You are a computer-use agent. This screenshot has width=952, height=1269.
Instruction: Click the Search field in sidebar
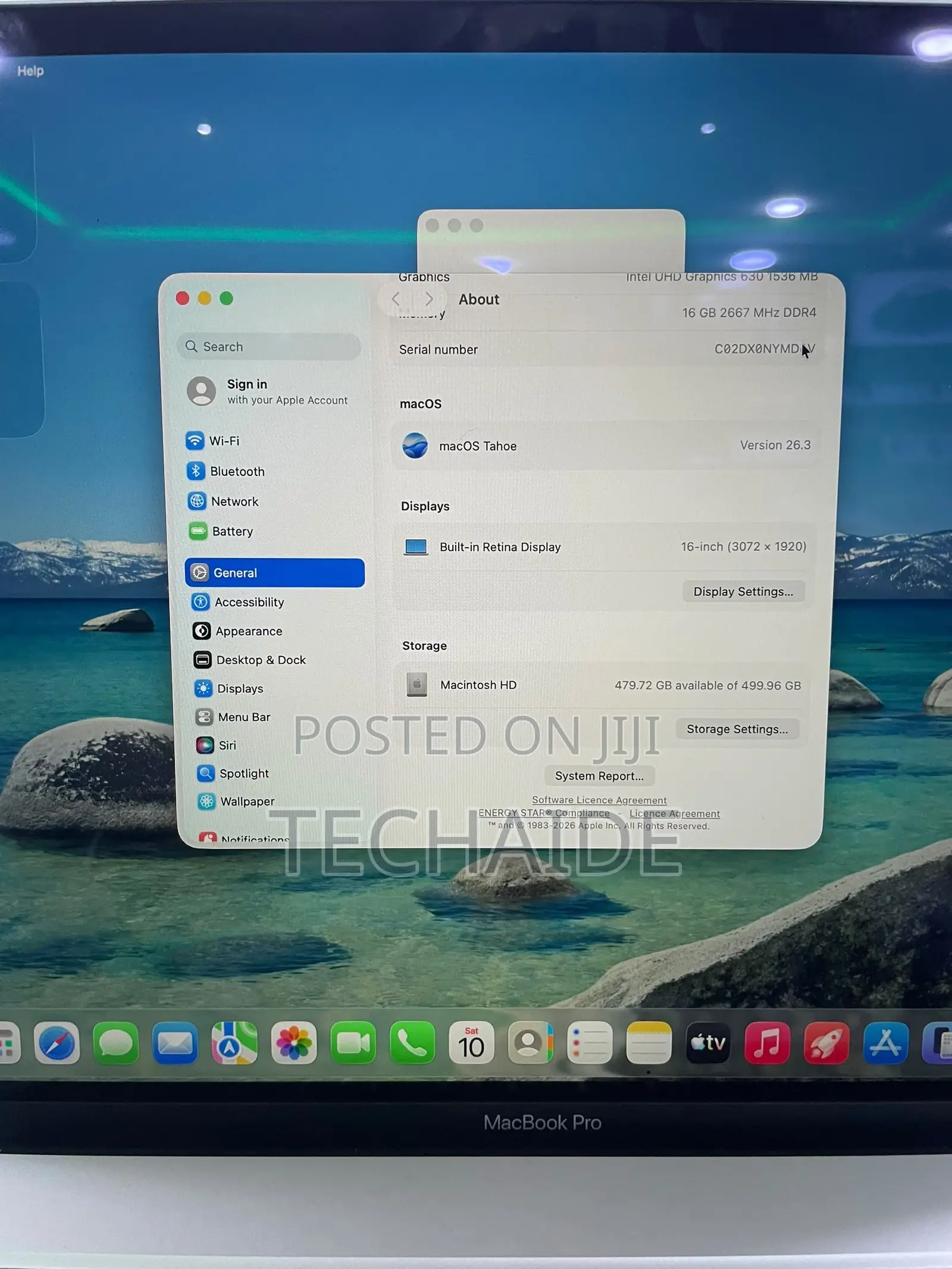click(269, 346)
